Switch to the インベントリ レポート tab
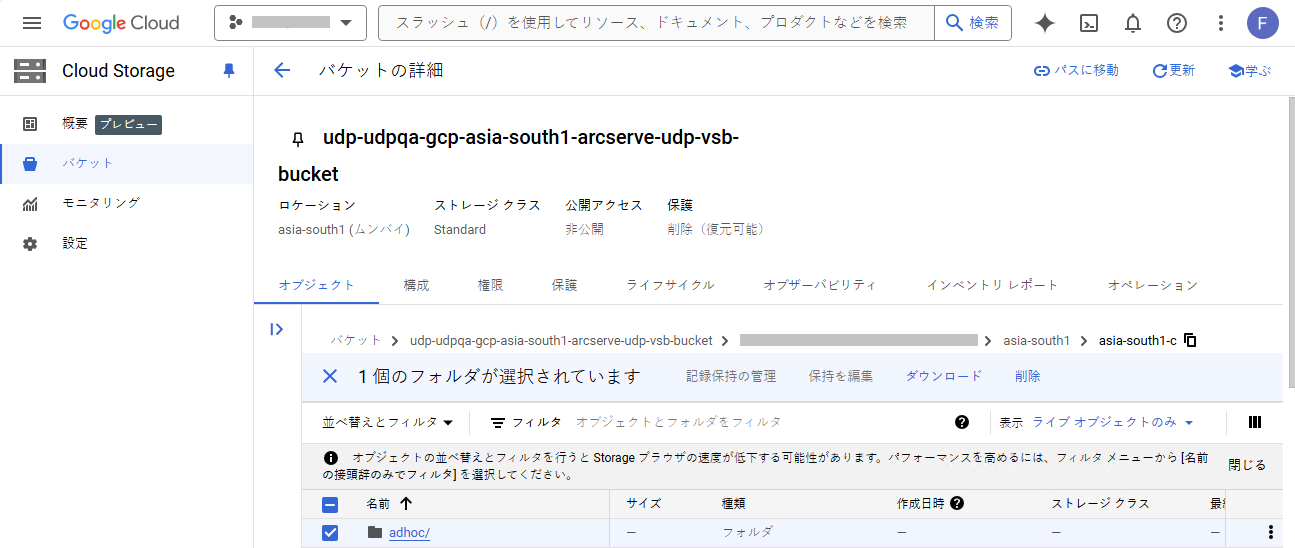The height and width of the screenshot is (548, 1295). 992,285
